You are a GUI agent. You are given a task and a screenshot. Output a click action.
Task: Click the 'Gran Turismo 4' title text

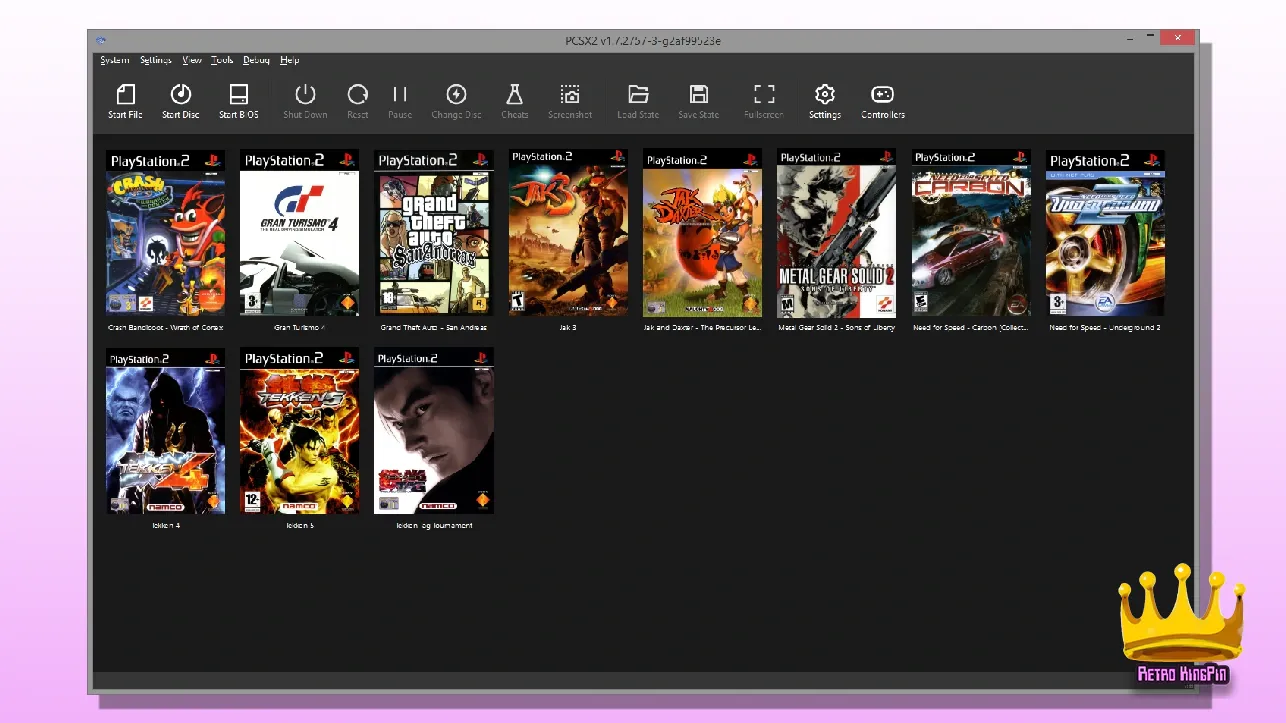pyautogui.click(x=299, y=327)
